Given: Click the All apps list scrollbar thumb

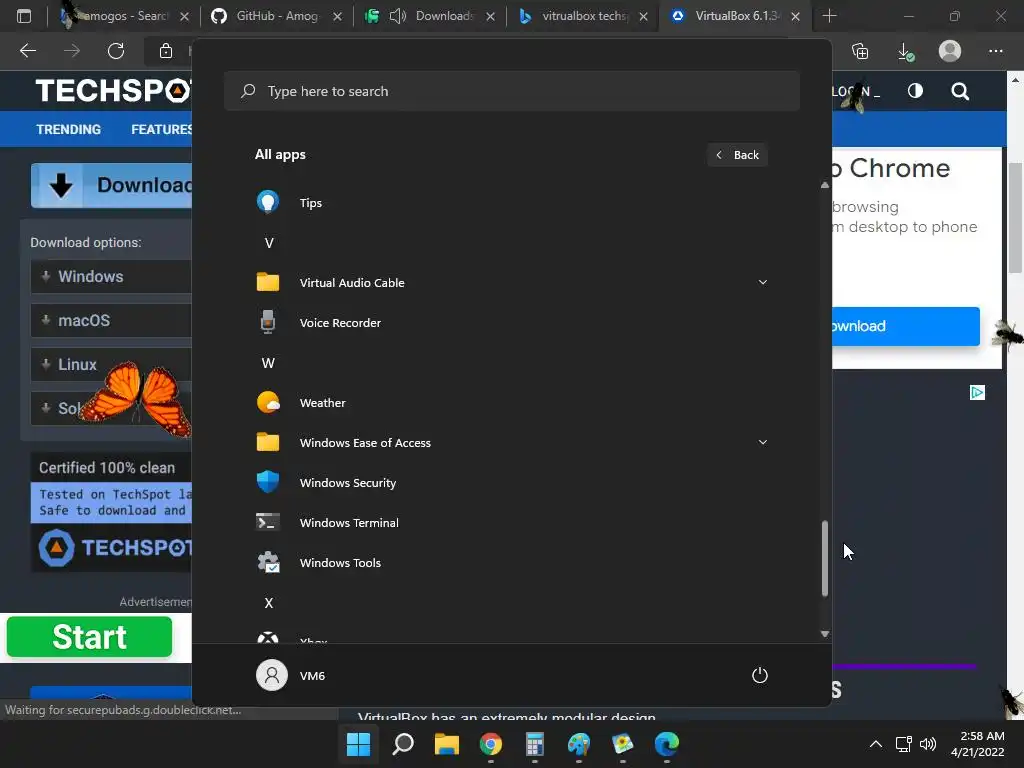Looking at the screenshot, I should coord(825,558).
